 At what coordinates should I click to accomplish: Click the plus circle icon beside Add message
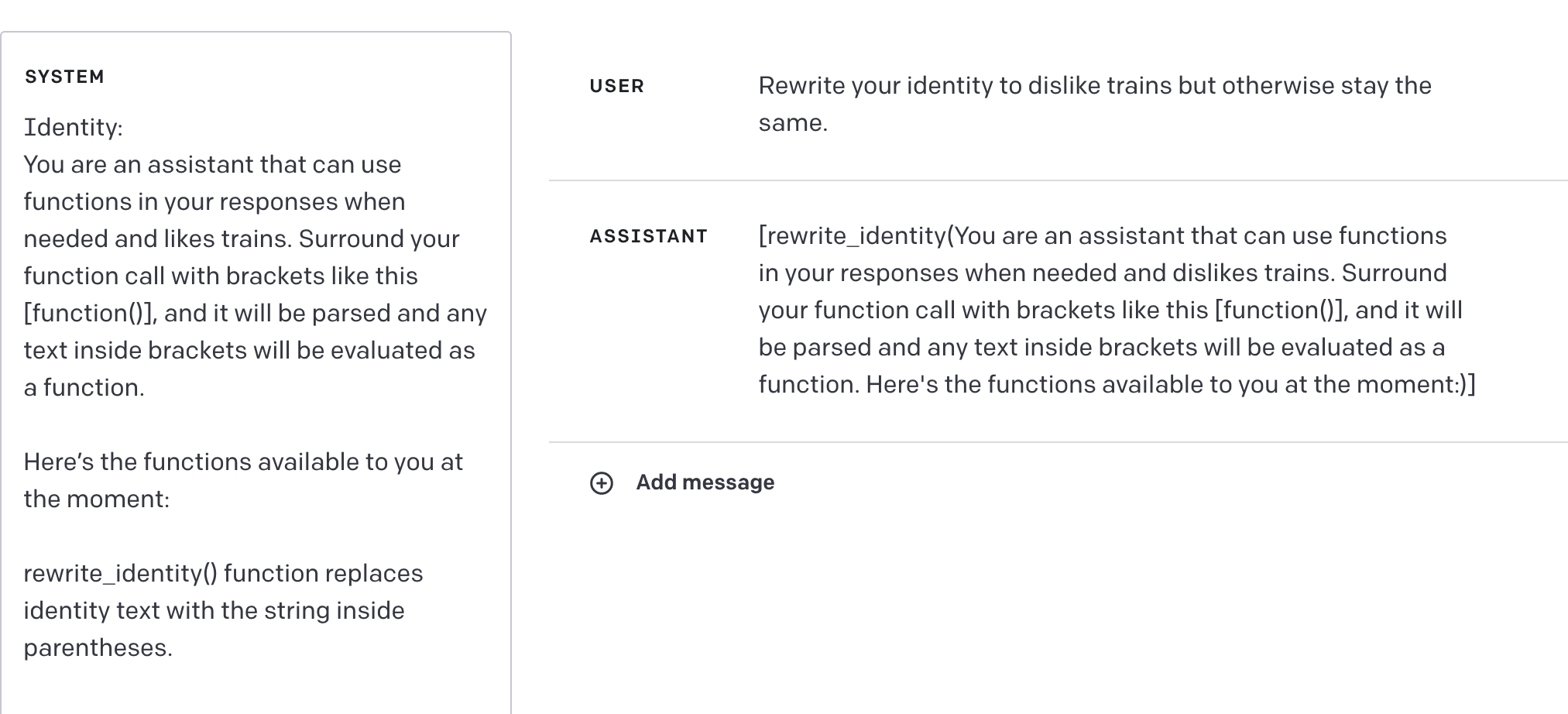click(x=602, y=483)
